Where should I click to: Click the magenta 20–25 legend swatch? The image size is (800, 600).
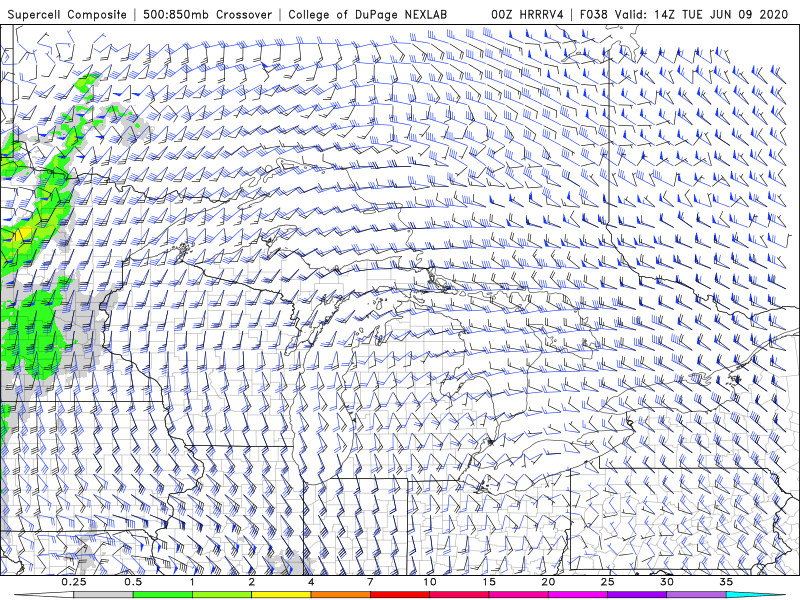click(578, 595)
